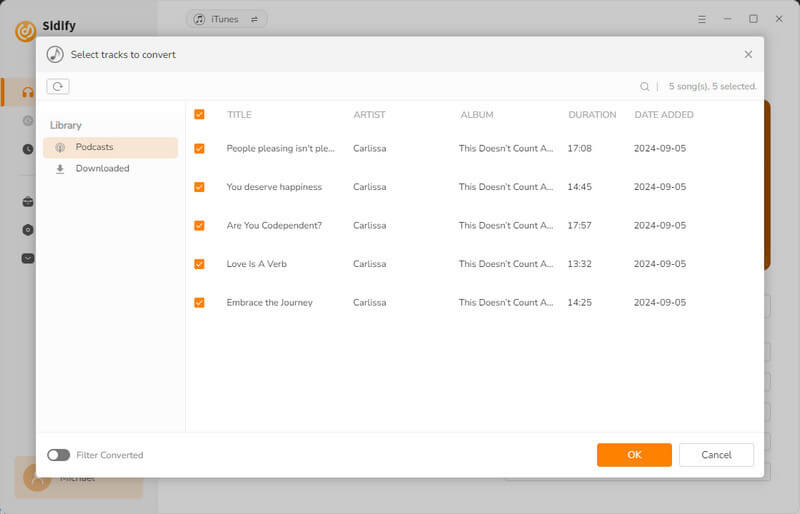The image size is (800, 514).
Task: Sort by the ALBUM column header
Action: tap(477, 115)
